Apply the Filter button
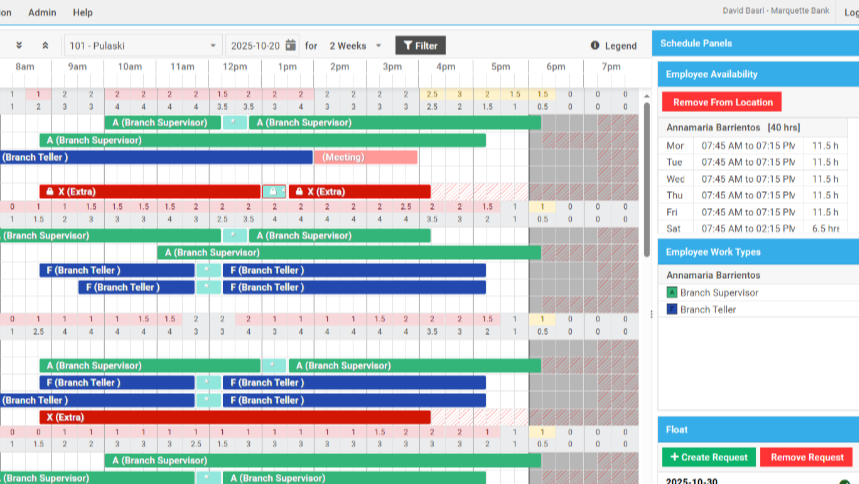The image size is (859, 484). 420,45
